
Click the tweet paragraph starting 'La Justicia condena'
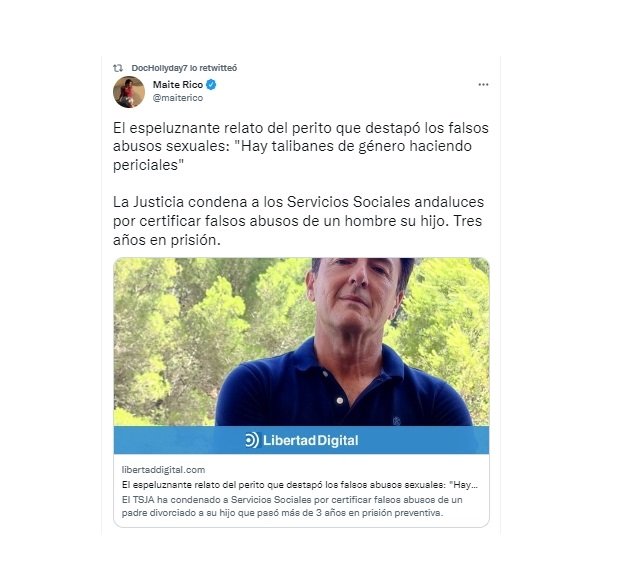point(299,221)
